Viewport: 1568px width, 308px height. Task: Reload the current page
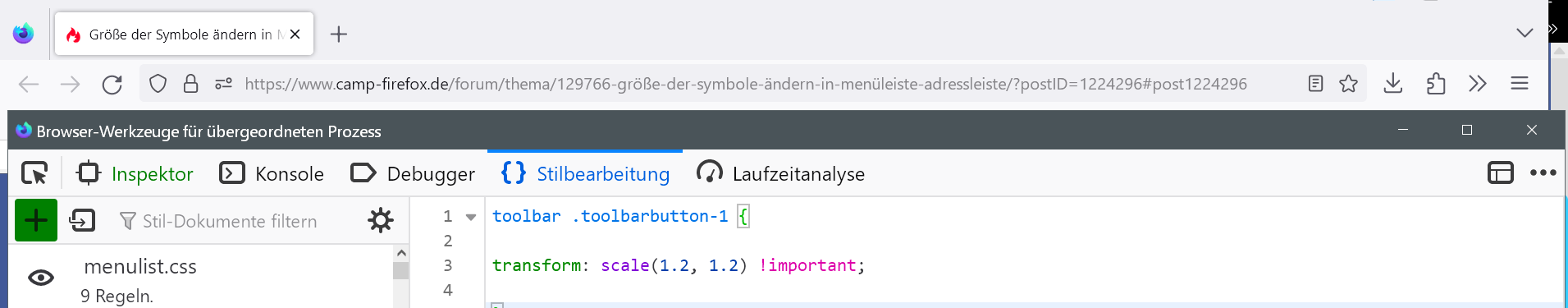click(112, 84)
